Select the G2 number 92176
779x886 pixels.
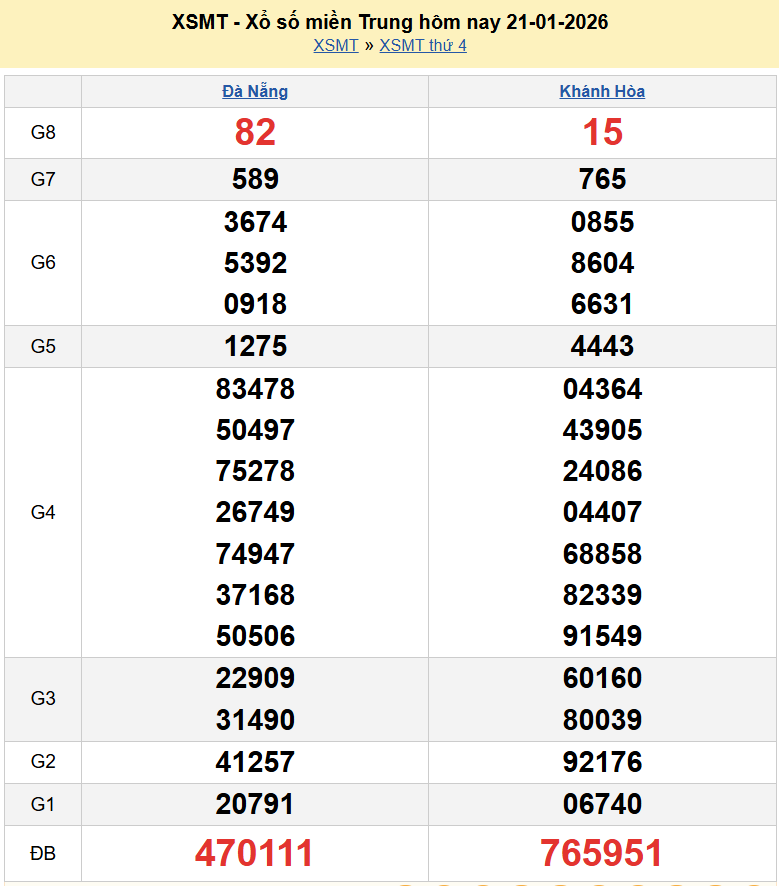(602, 762)
